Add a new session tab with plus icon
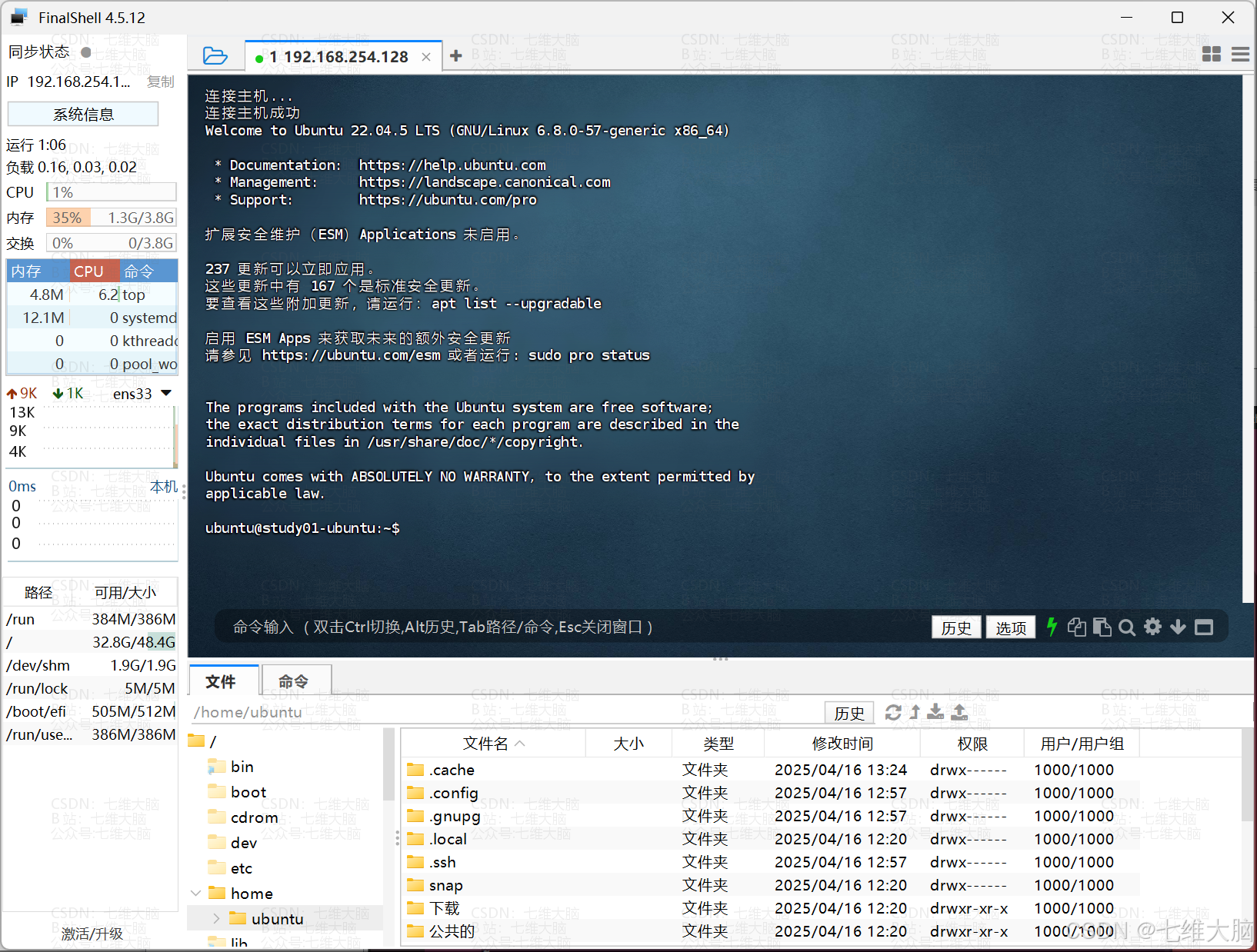Viewport: 1257px width, 952px height. click(x=456, y=55)
